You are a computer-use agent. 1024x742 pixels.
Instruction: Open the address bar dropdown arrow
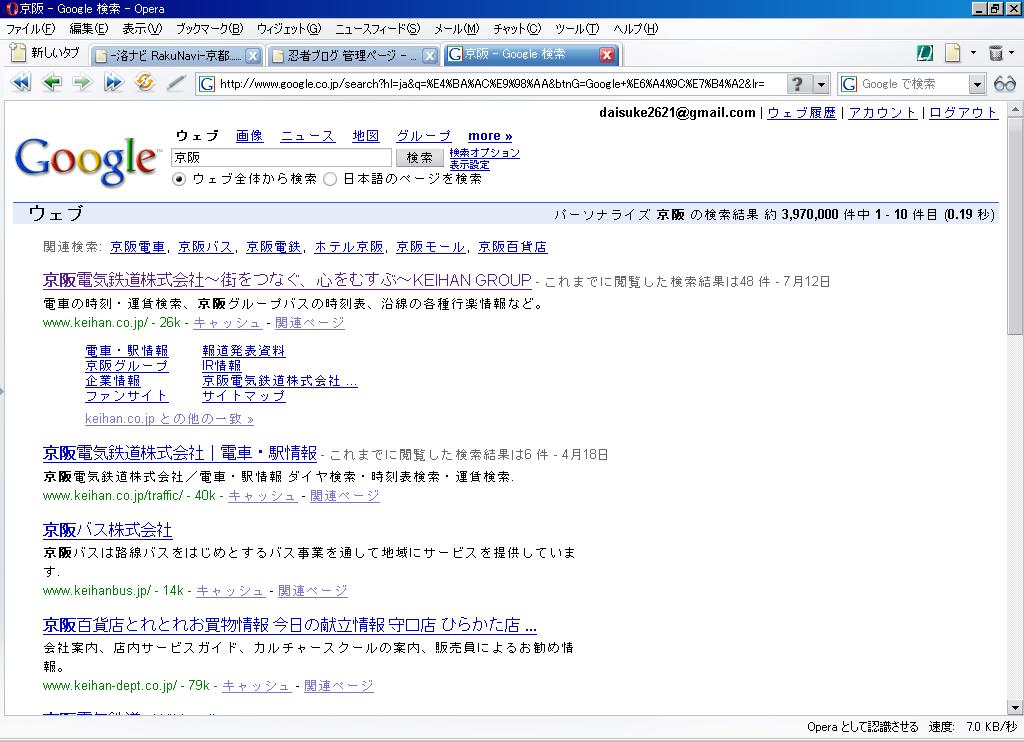coord(821,84)
